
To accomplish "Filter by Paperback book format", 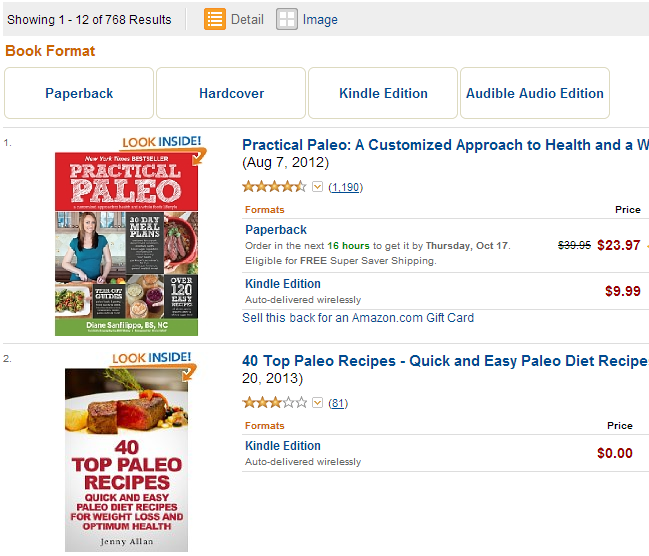I will point(79,93).
